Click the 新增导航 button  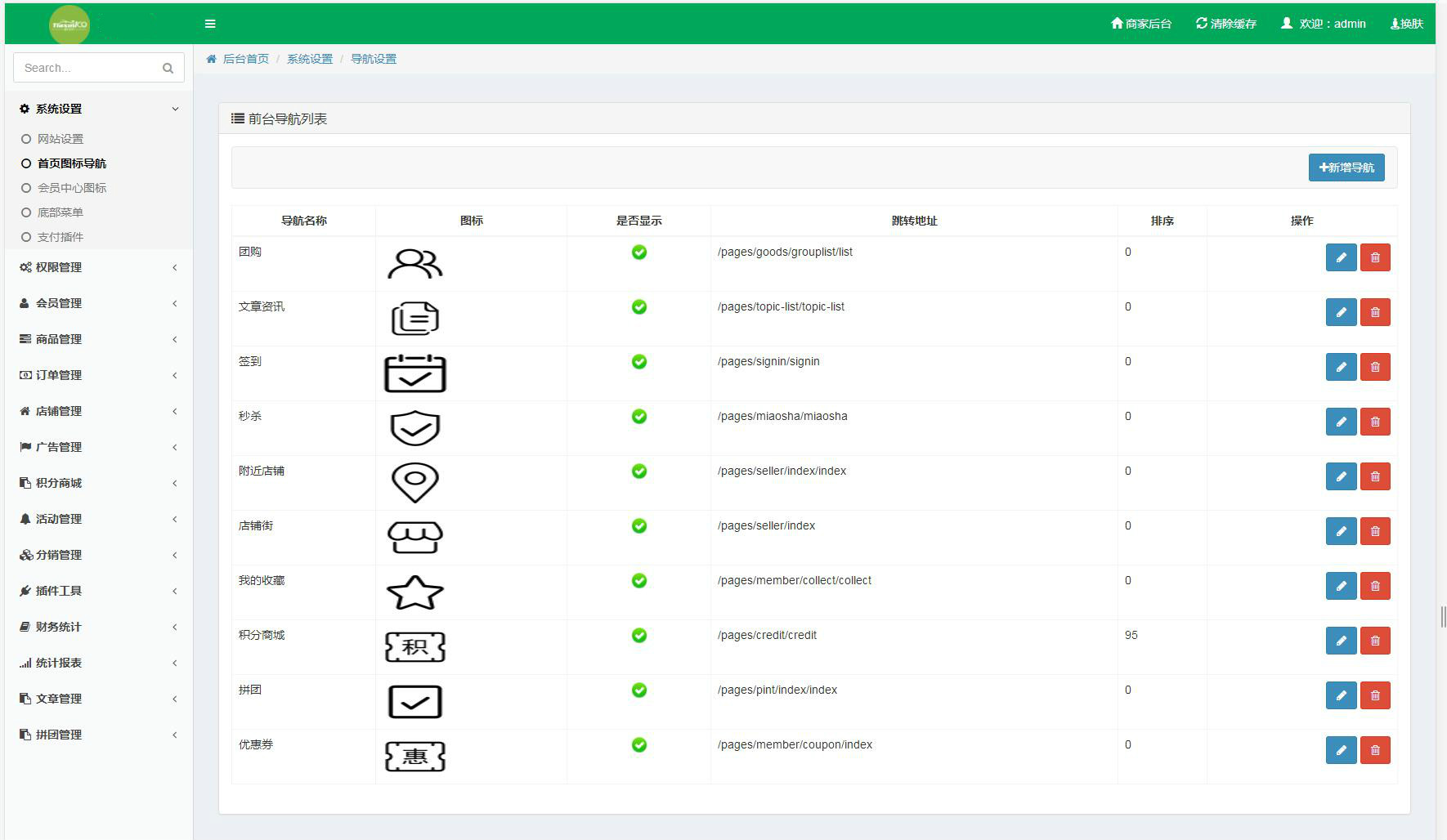coord(1346,168)
